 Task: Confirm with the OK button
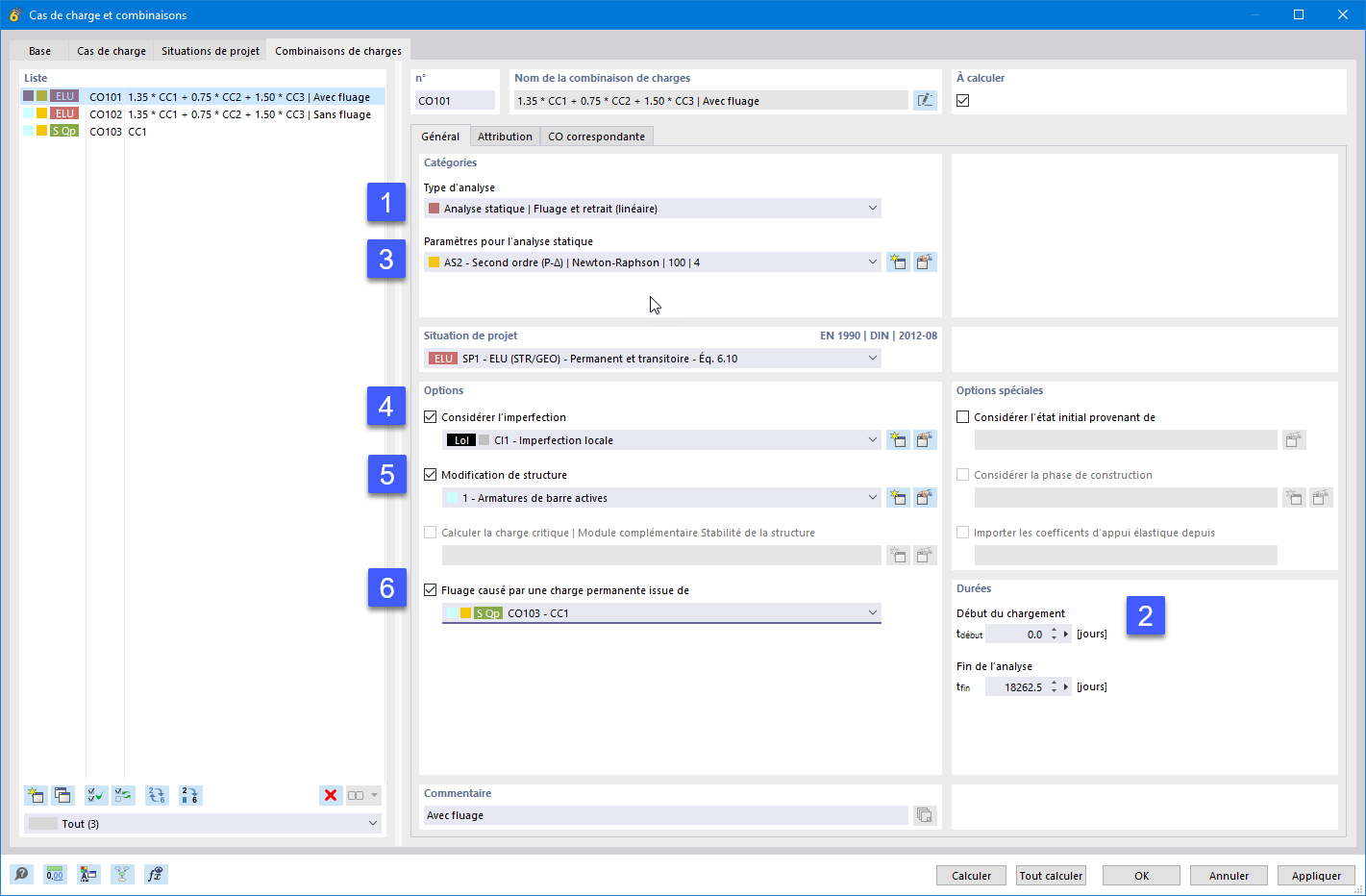[1141, 876]
